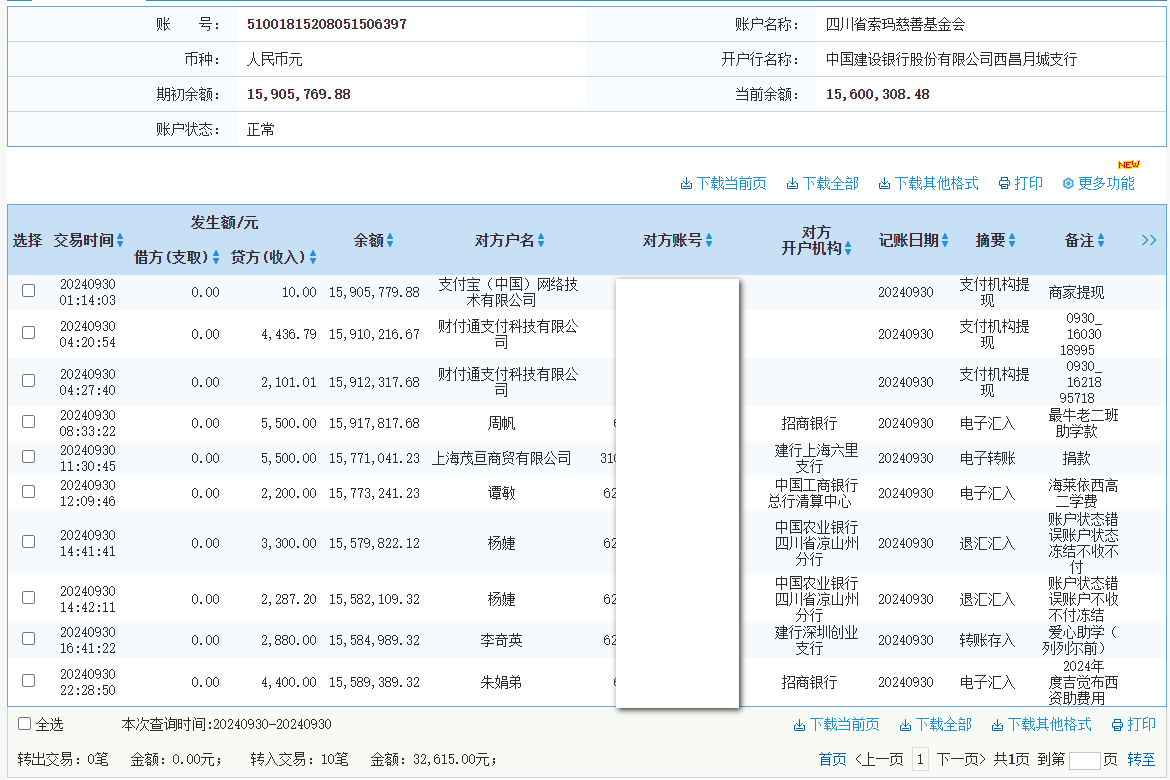This screenshot has width=1170, height=780.
Task: Click counterparty 上海茂亘商贸有限公司
Action: pos(501,458)
